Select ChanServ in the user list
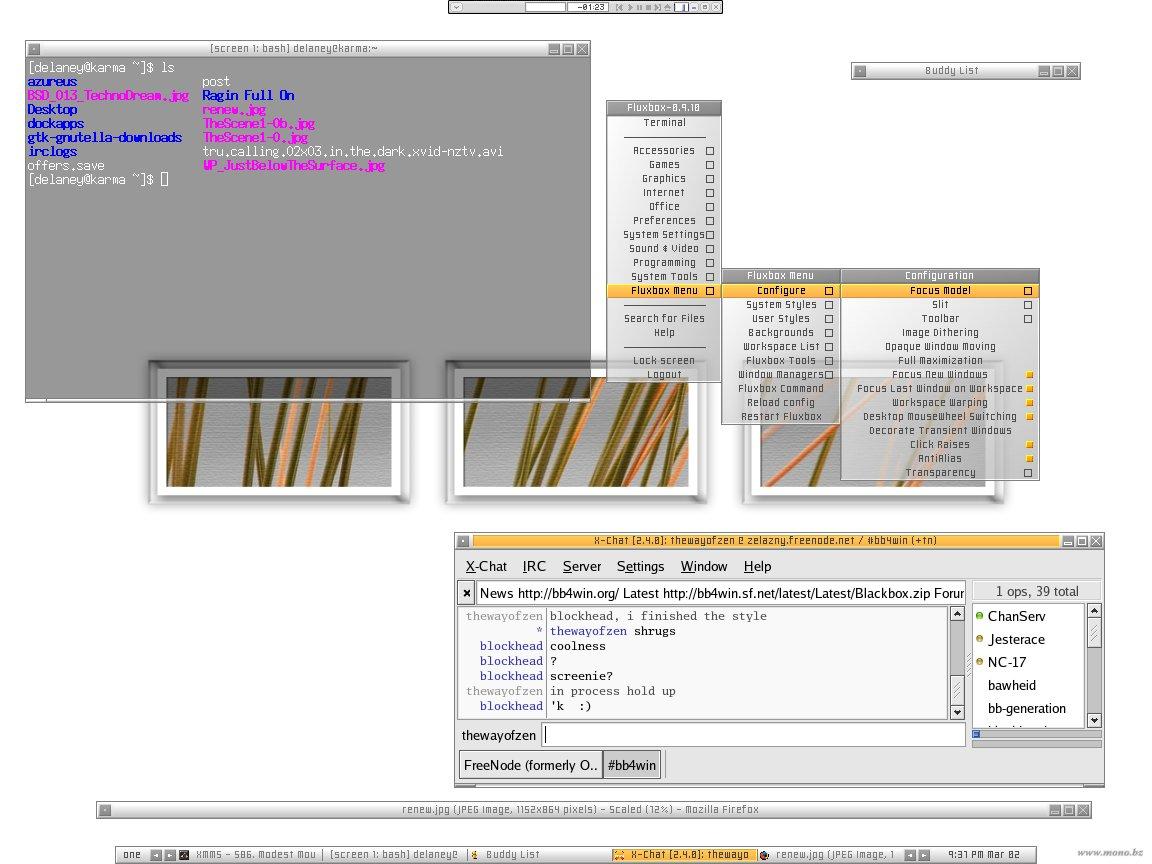This screenshot has width=1152, height=864. [x=1016, y=616]
